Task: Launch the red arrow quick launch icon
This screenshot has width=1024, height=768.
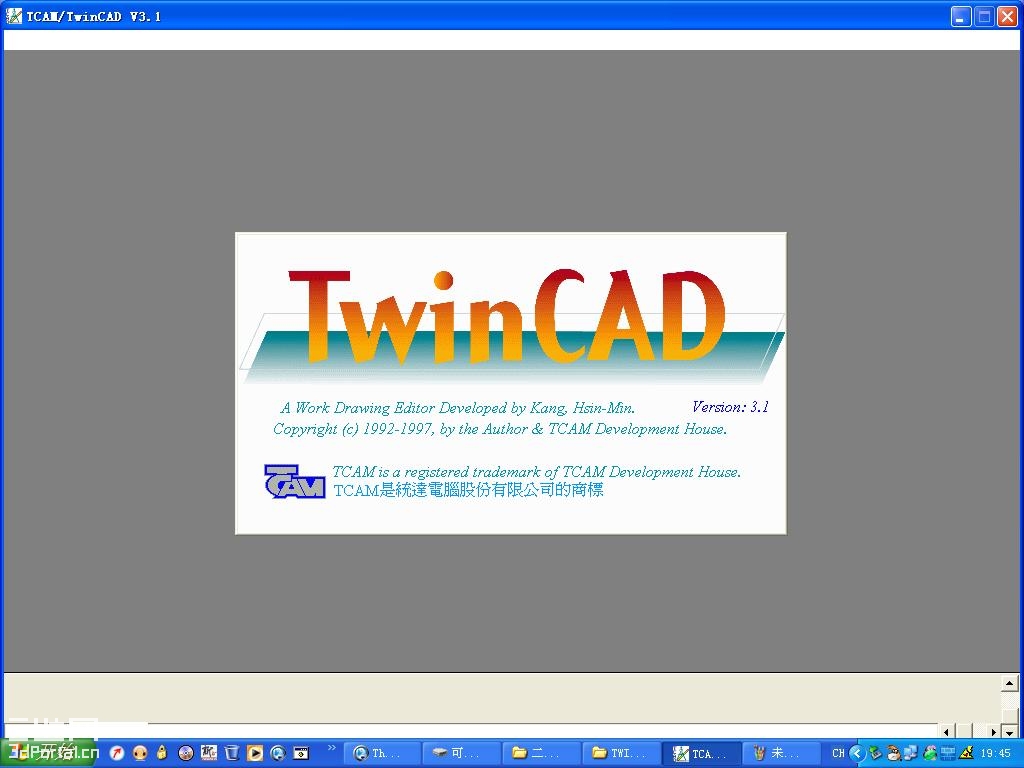Action: (117, 753)
